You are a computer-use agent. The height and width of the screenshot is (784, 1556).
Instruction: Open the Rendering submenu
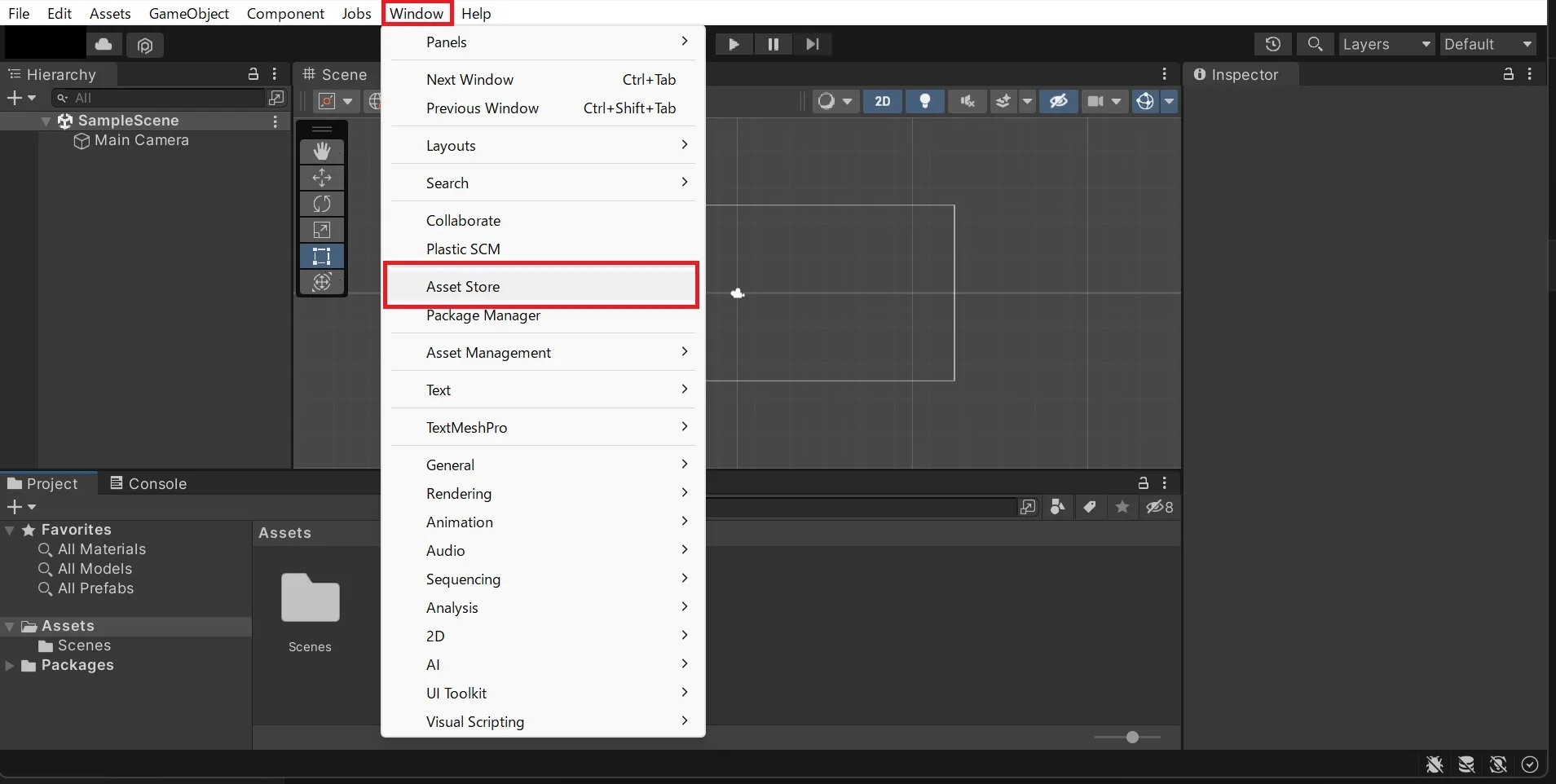pos(542,494)
